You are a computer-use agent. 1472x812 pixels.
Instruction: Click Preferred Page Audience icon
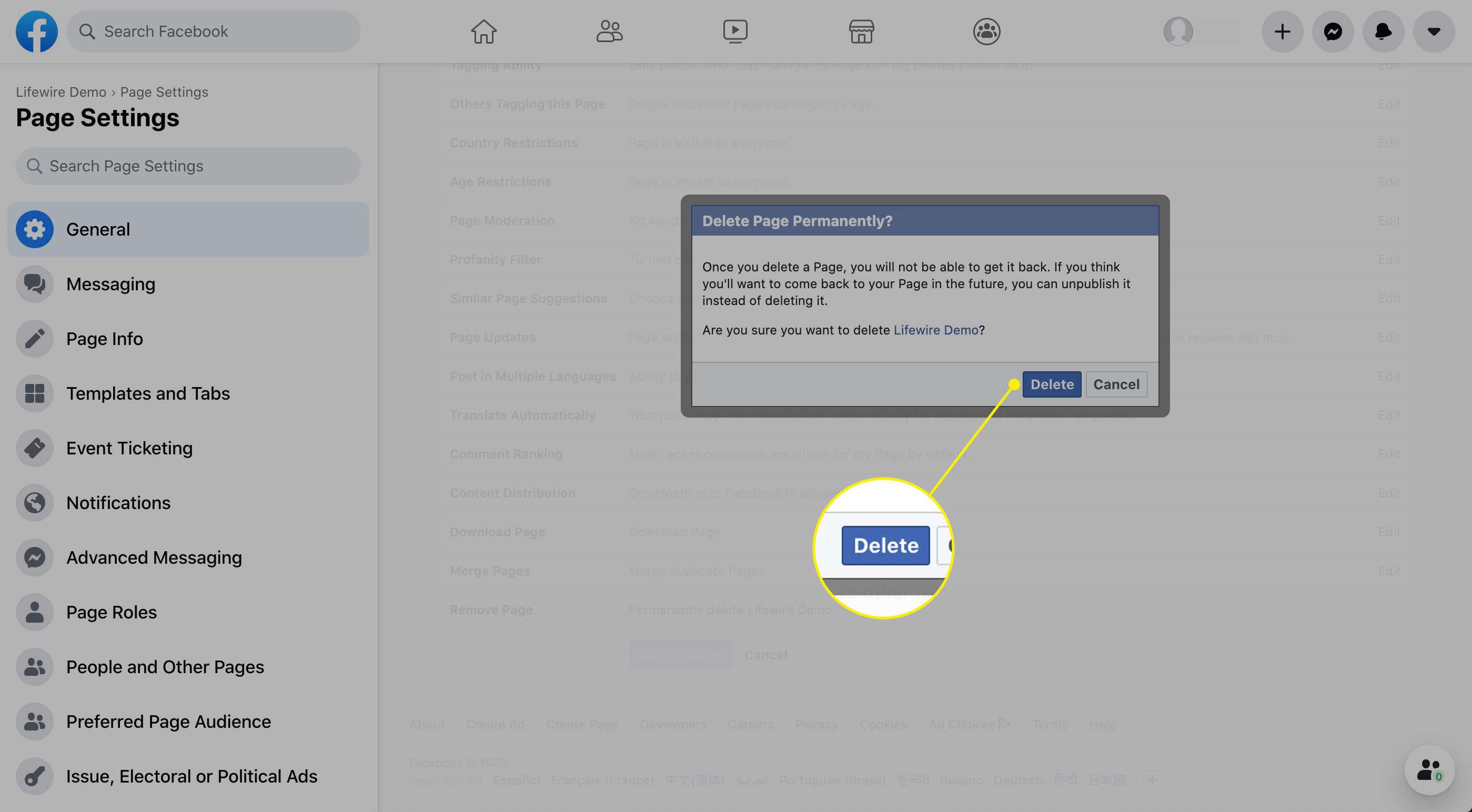[x=35, y=722]
